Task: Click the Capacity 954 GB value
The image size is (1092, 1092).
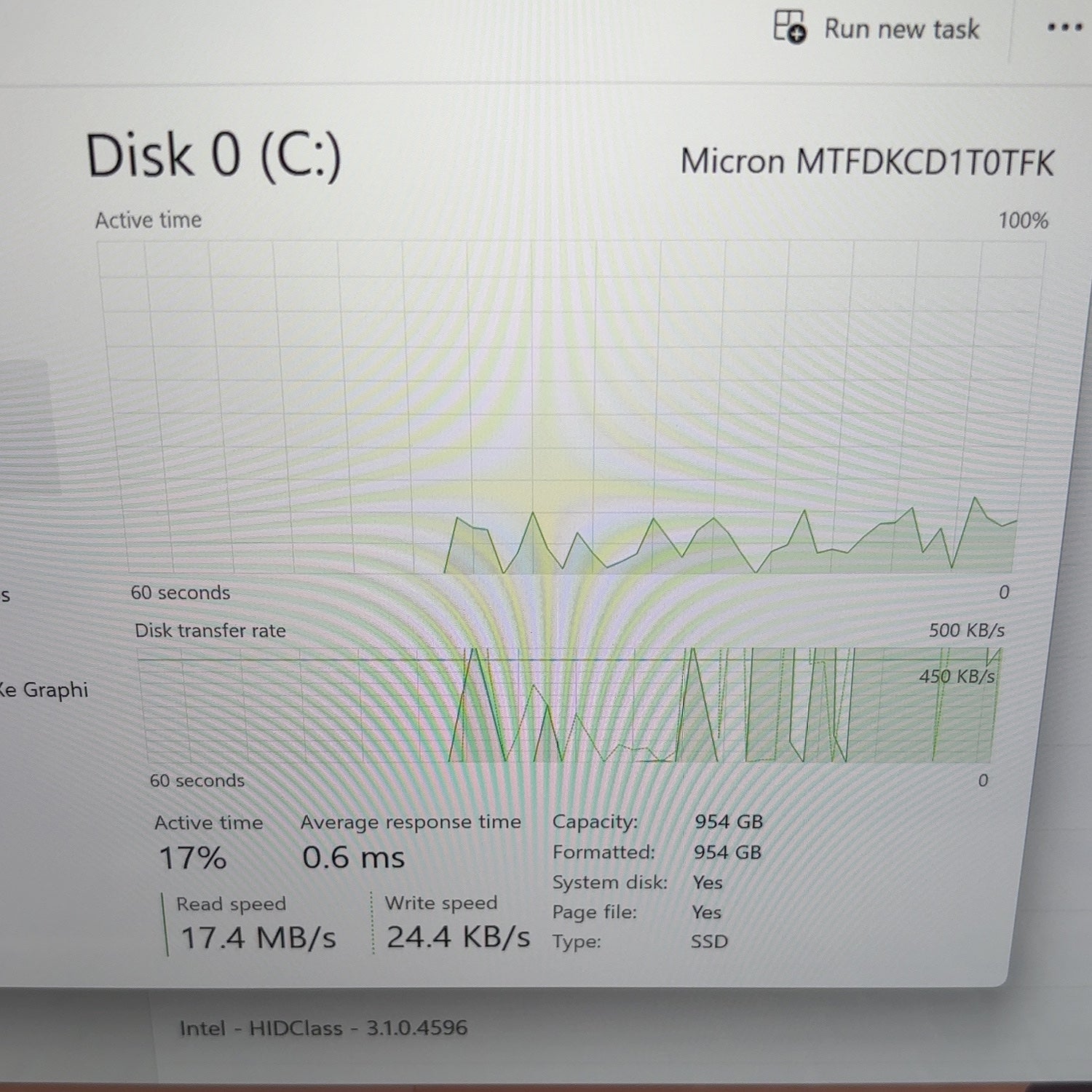Action: tap(729, 822)
